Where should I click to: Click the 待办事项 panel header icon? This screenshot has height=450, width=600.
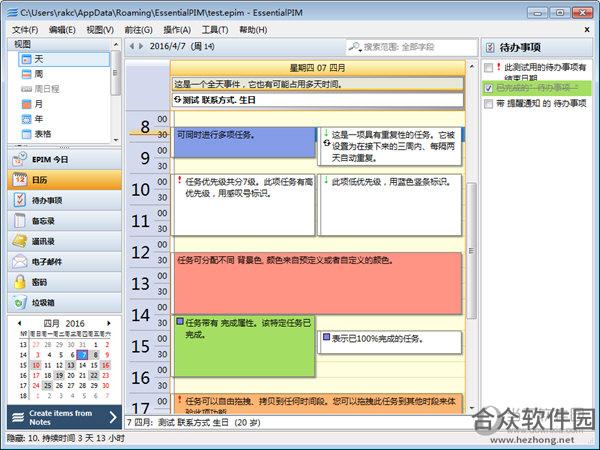pos(489,47)
